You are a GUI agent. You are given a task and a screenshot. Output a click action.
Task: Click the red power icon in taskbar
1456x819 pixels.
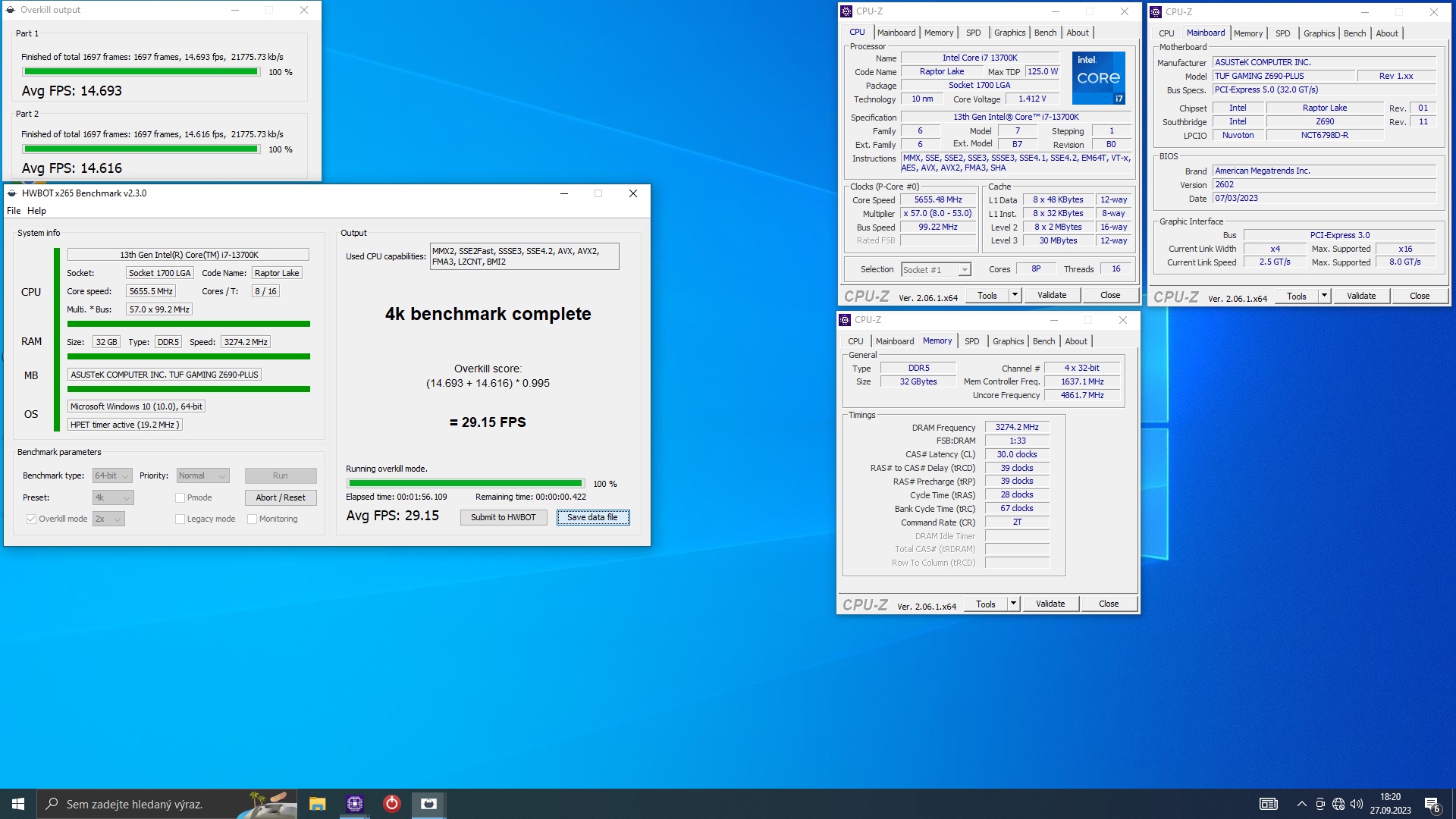pyautogui.click(x=391, y=804)
